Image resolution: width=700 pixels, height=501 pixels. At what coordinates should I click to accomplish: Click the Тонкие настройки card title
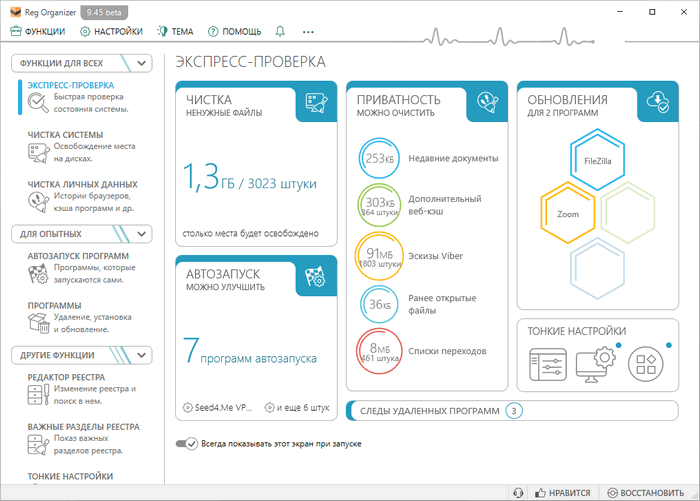pos(577,331)
